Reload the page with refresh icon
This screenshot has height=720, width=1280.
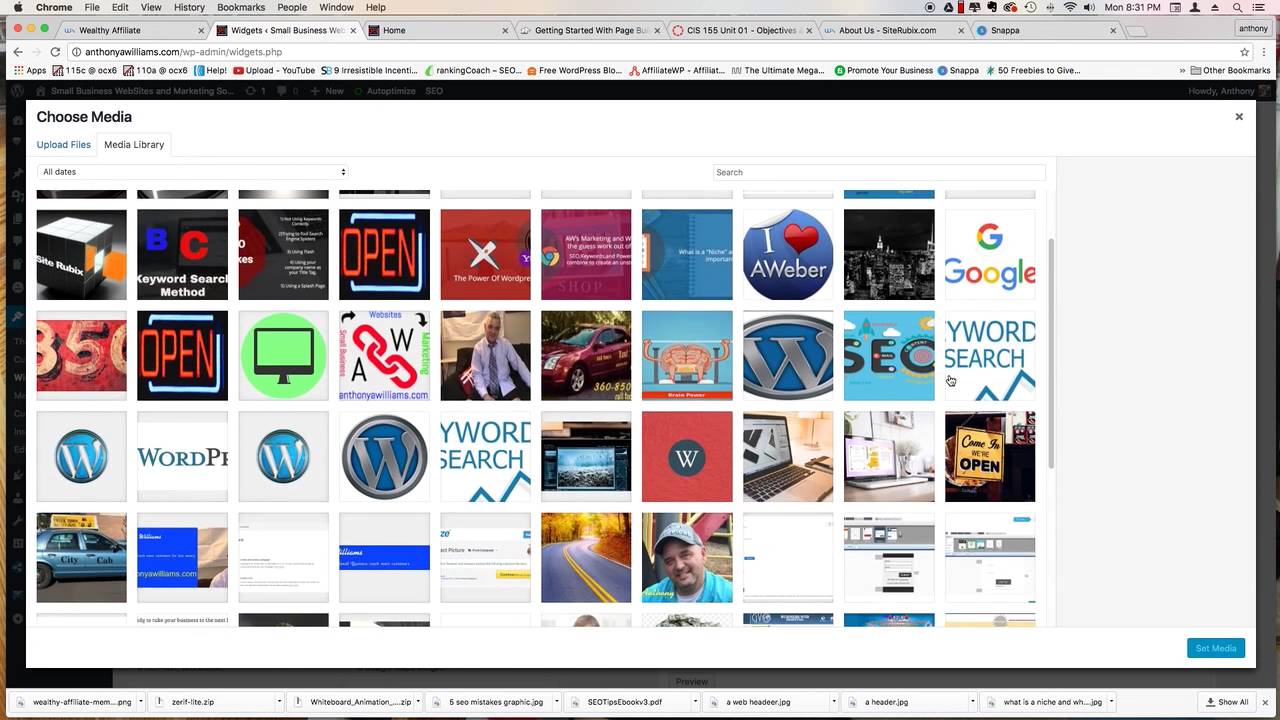coord(54,52)
